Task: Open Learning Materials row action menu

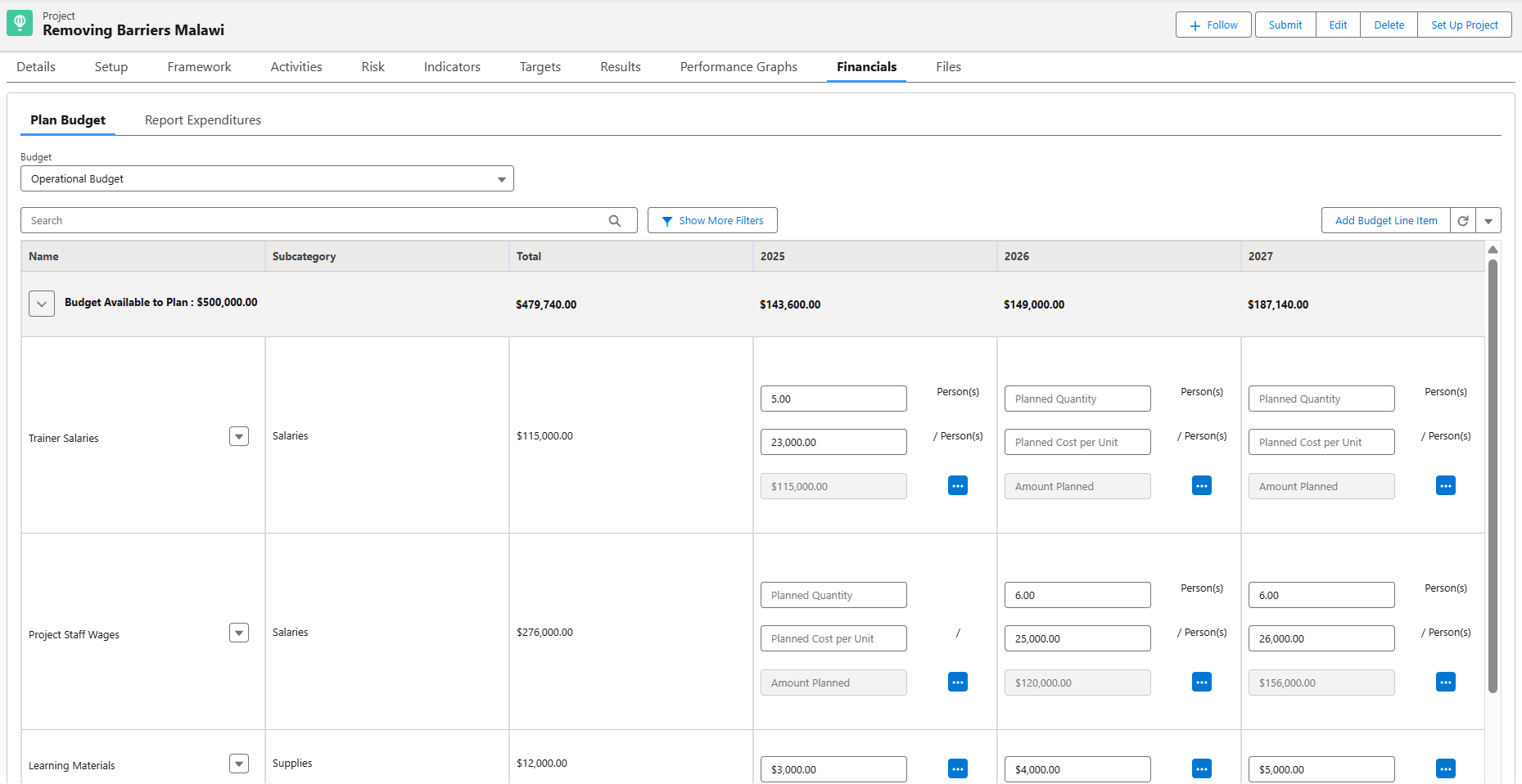Action: (239, 764)
